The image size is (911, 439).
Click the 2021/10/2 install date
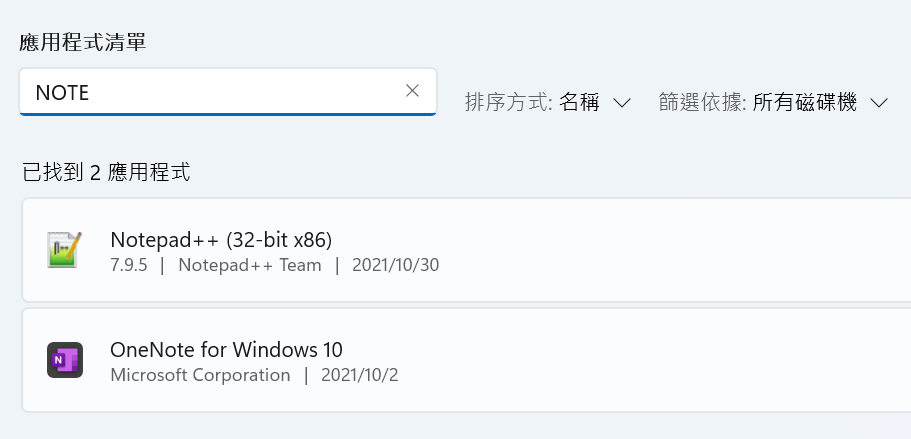[x=360, y=375]
